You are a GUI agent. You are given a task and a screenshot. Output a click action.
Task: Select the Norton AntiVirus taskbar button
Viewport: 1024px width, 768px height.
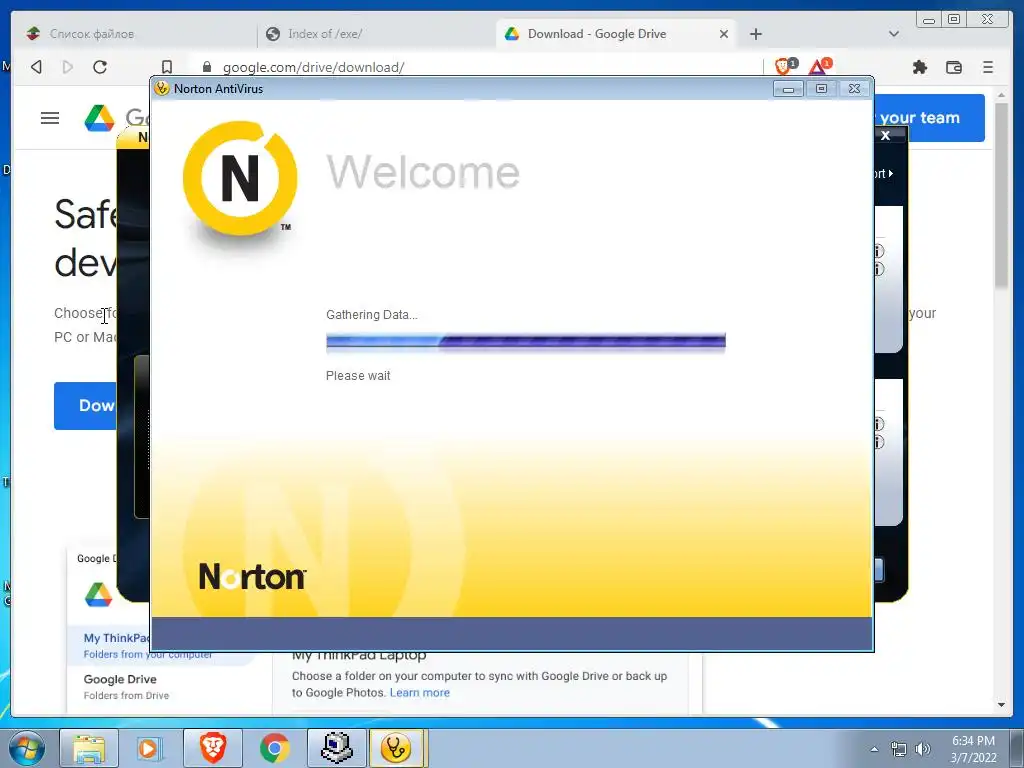398,748
